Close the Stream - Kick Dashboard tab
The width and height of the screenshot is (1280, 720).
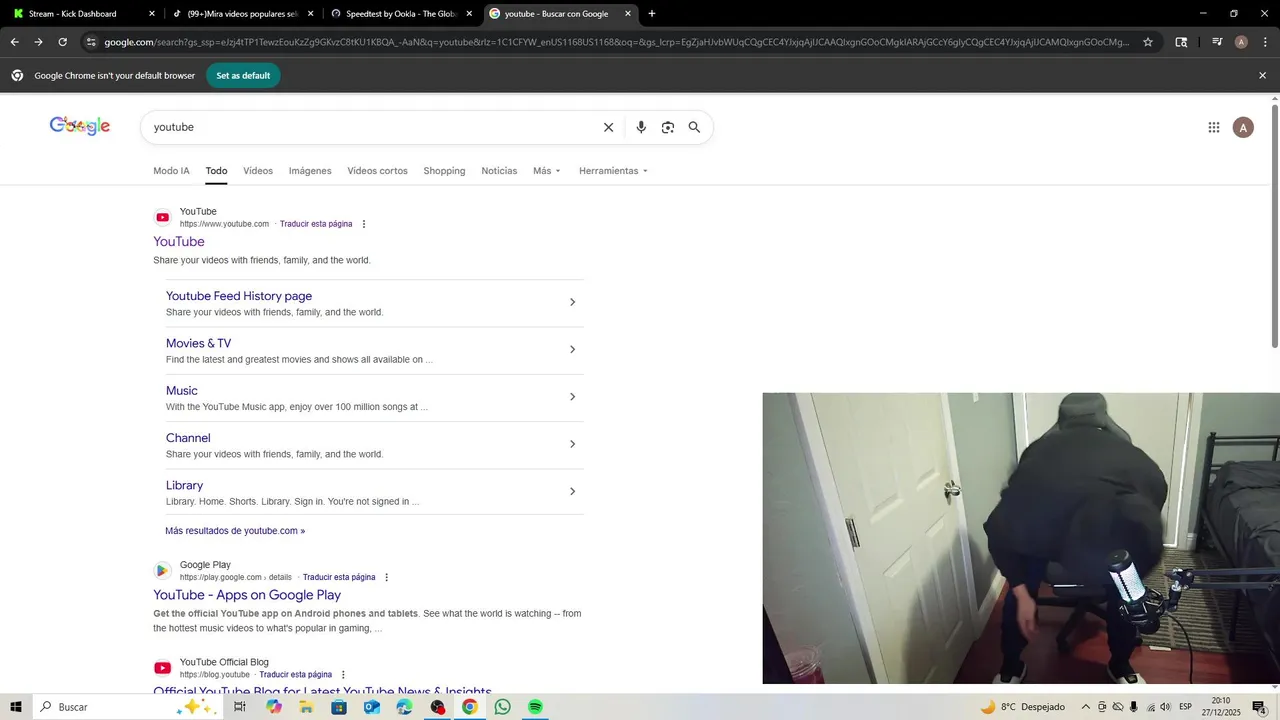pos(152,14)
